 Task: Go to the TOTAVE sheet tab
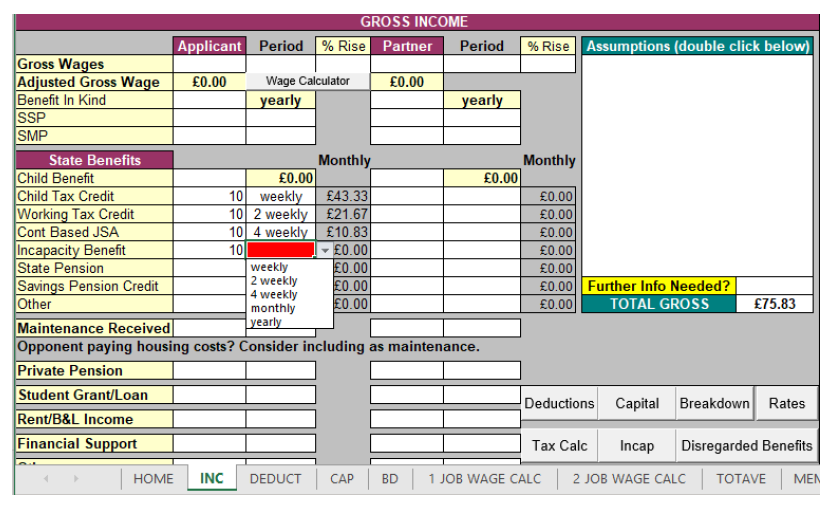[741, 479]
